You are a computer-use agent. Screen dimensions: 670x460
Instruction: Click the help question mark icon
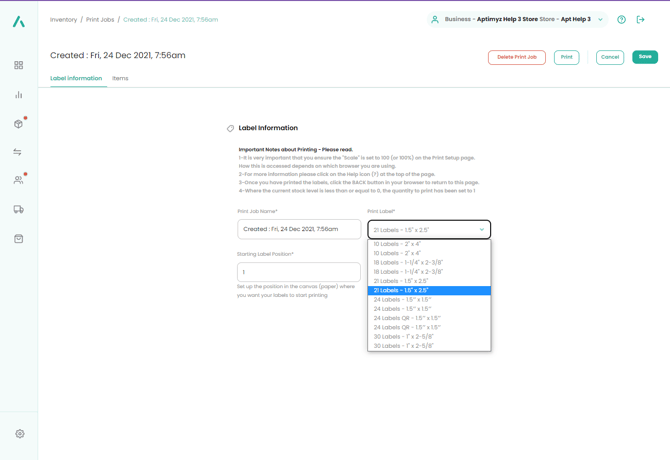[621, 20]
